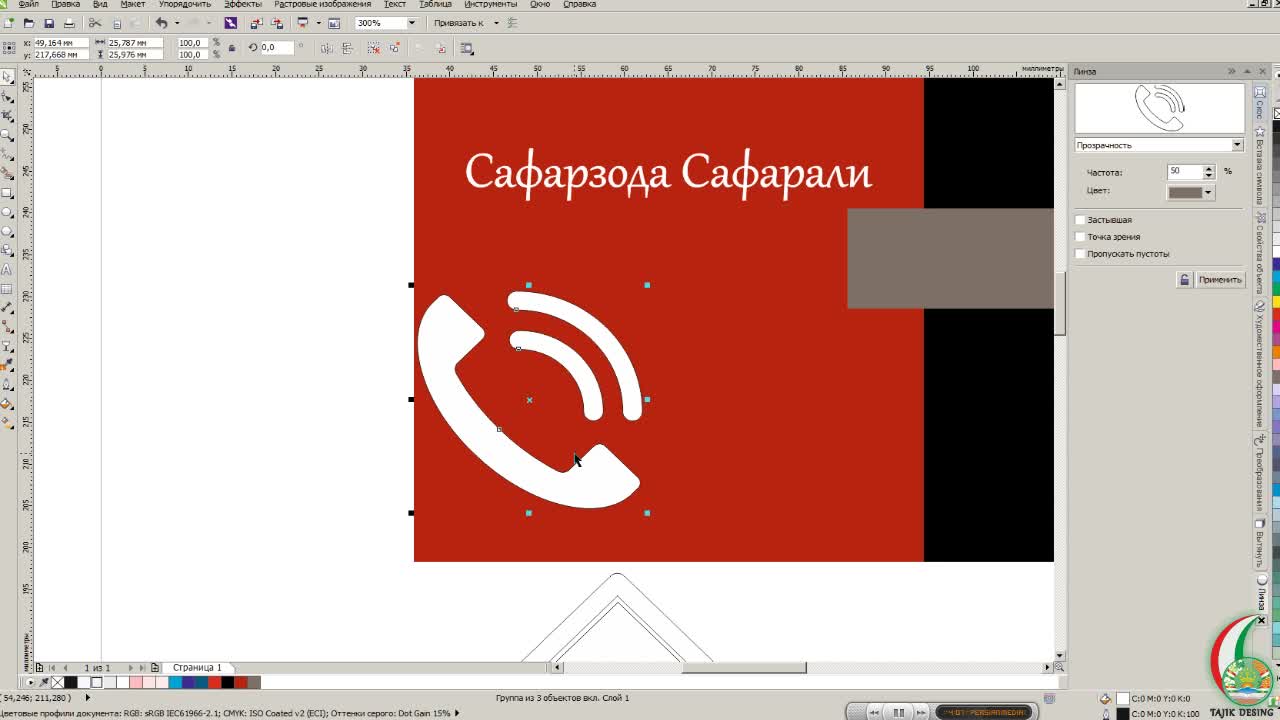The height and width of the screenshot is (720, 1280).
Task: Open the Правка menu
Action: pos(65,4)
